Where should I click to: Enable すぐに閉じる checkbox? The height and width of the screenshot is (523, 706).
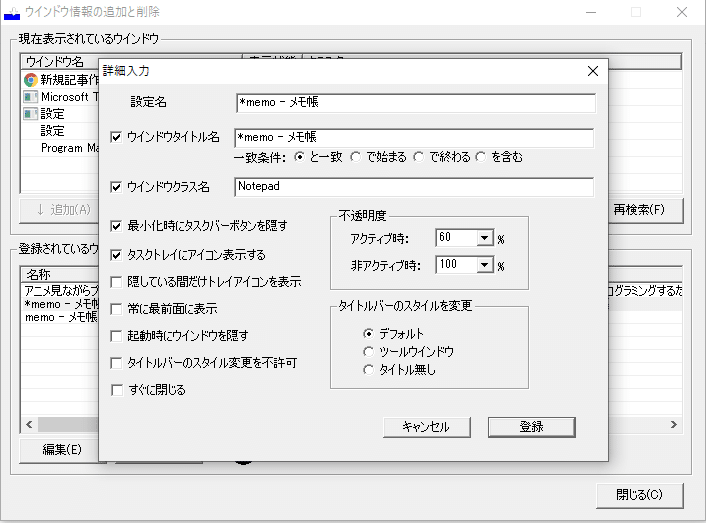click(x=116, y=390)
